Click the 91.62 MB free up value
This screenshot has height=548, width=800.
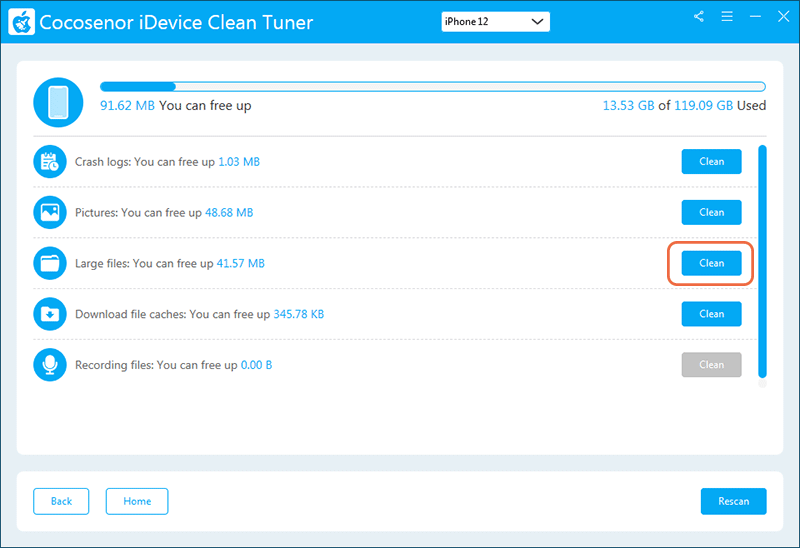coord(127,106)
